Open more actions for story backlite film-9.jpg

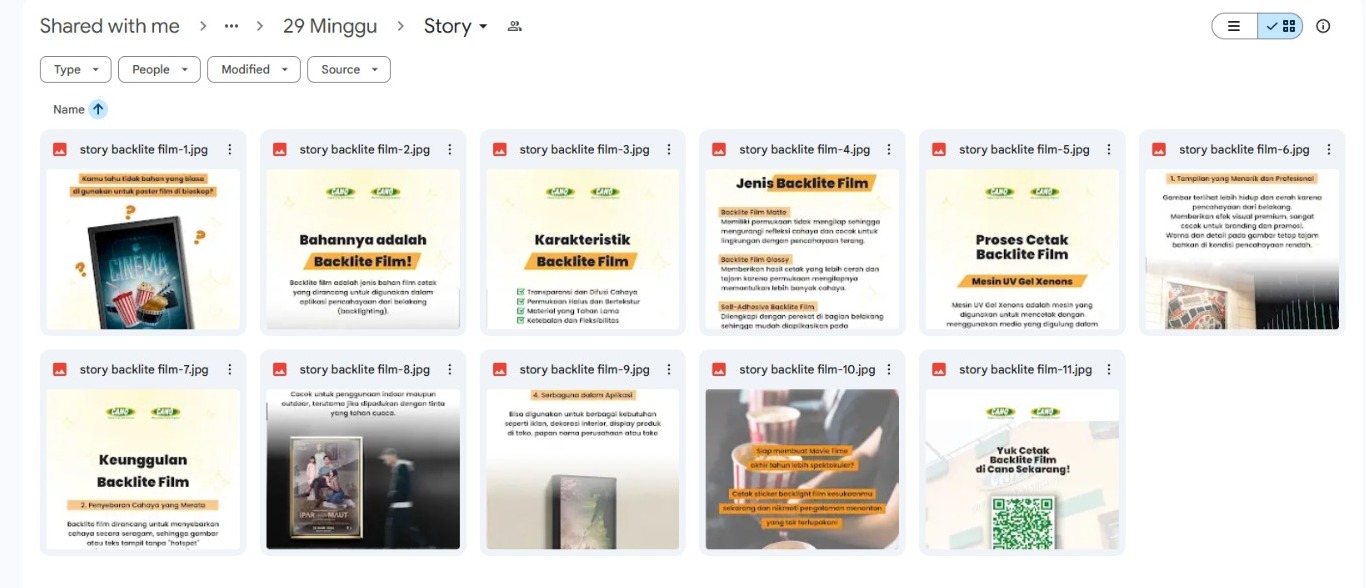670,369
